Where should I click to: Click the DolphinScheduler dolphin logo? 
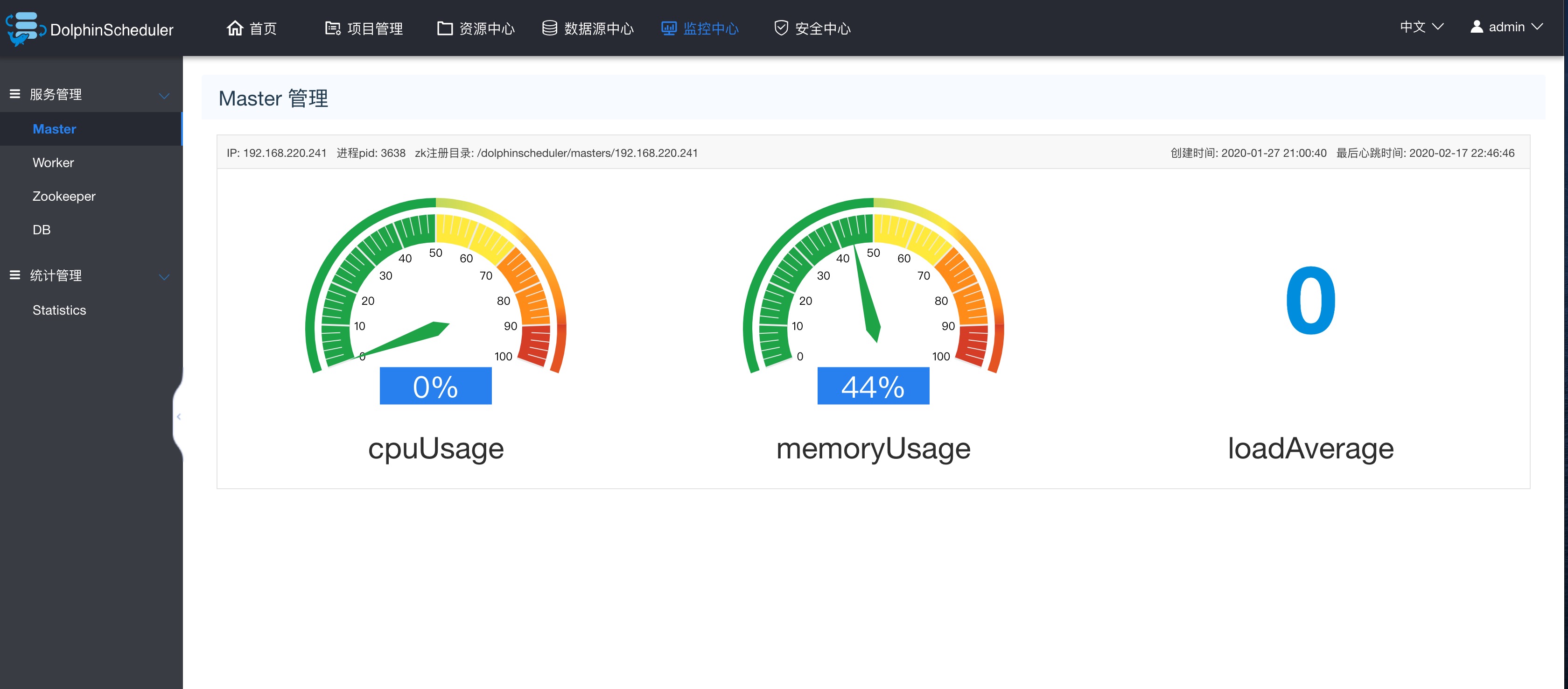tap(26, 28)
